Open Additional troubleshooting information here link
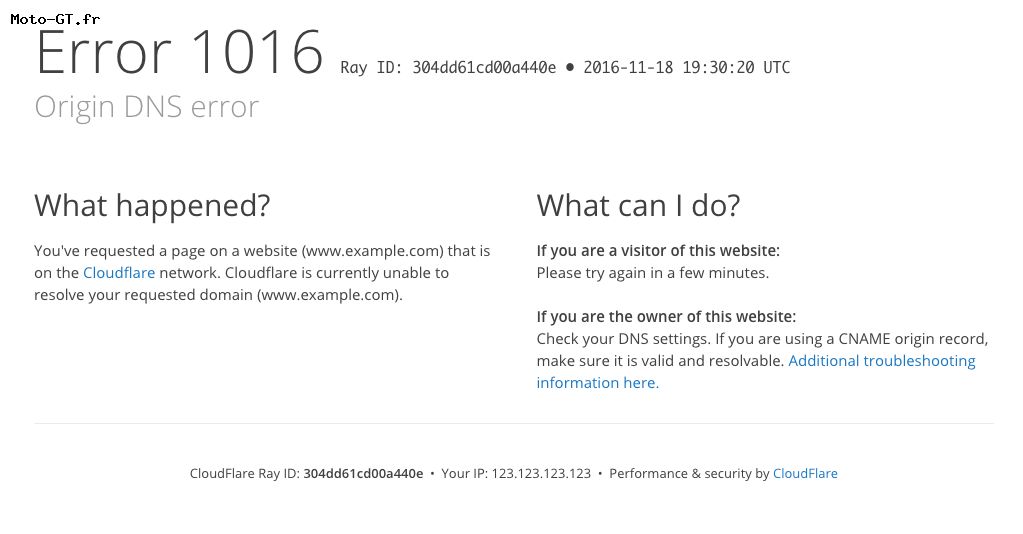Viewport: 1023px width, 534px height. 881,361
